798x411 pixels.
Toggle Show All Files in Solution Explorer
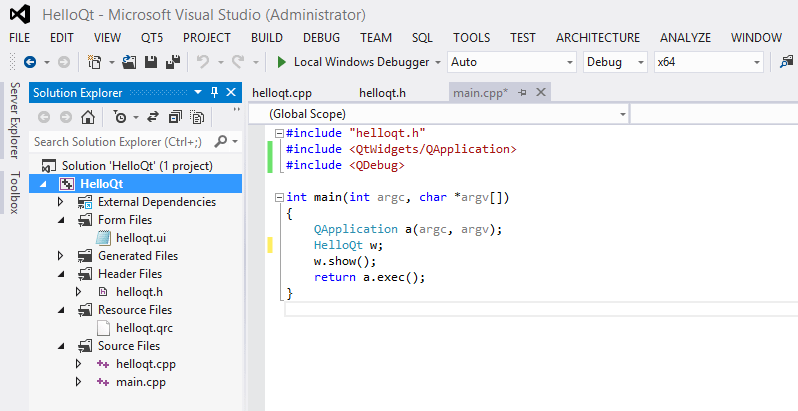tap(194, 117)
